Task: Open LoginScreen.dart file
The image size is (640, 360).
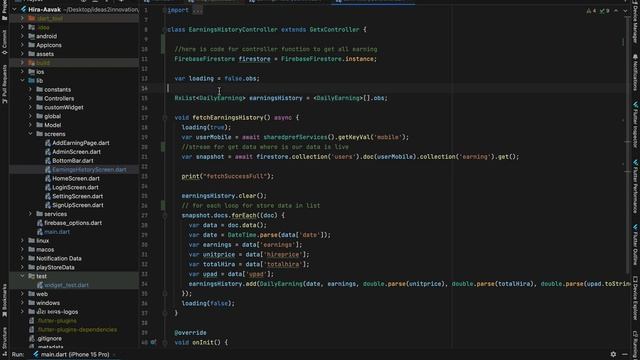Action: click(x=76, y=187)
